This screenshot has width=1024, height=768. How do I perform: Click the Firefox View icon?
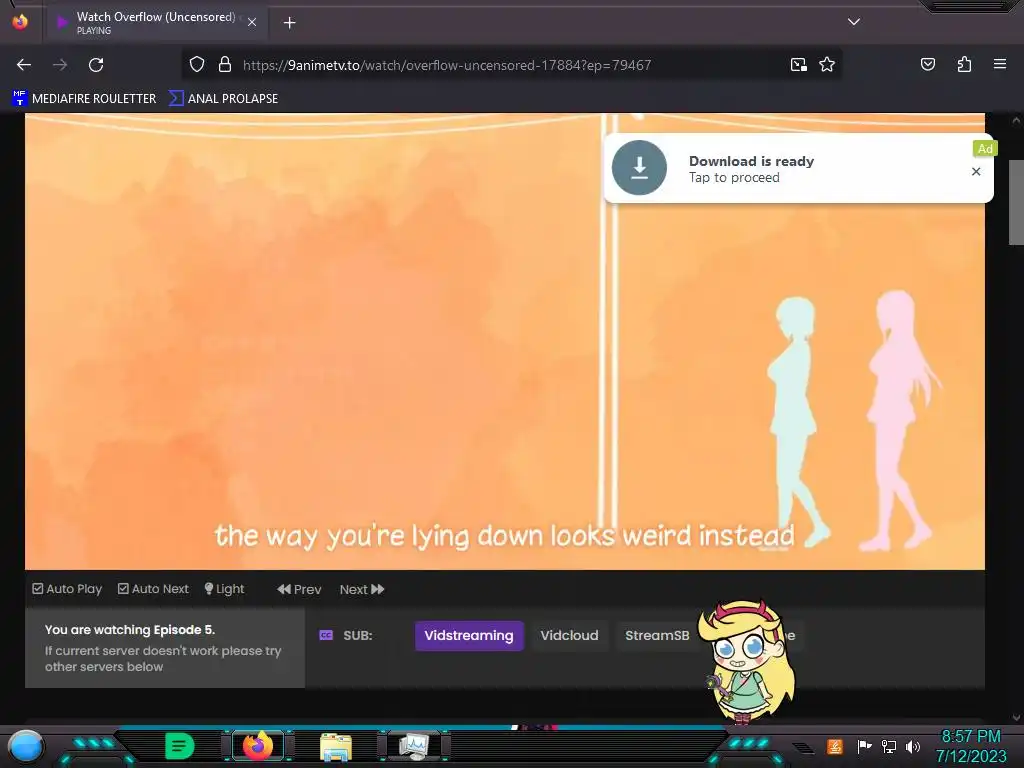pos(20,22)
